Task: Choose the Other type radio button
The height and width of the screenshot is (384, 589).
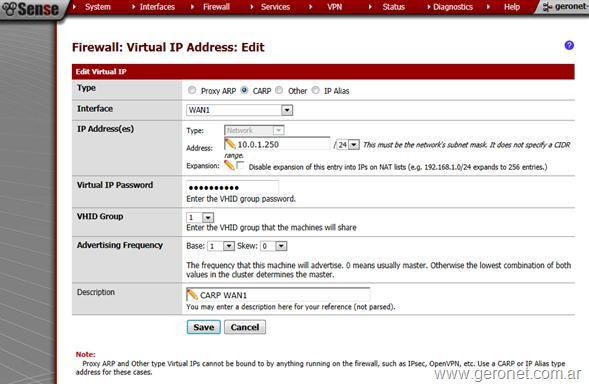Action: click(279, 90)
